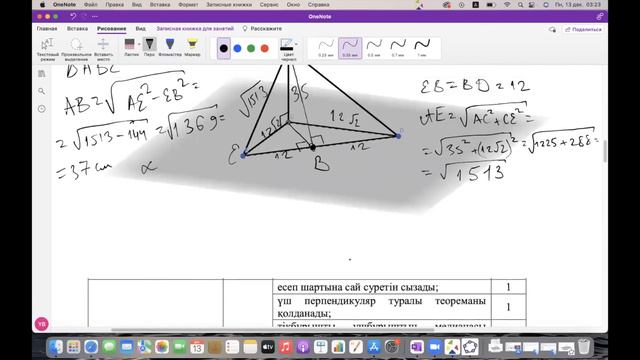Screen dimensions: 640x360
Task: Switch to Вид ribbon tab
Action: (x=140, y=29)
